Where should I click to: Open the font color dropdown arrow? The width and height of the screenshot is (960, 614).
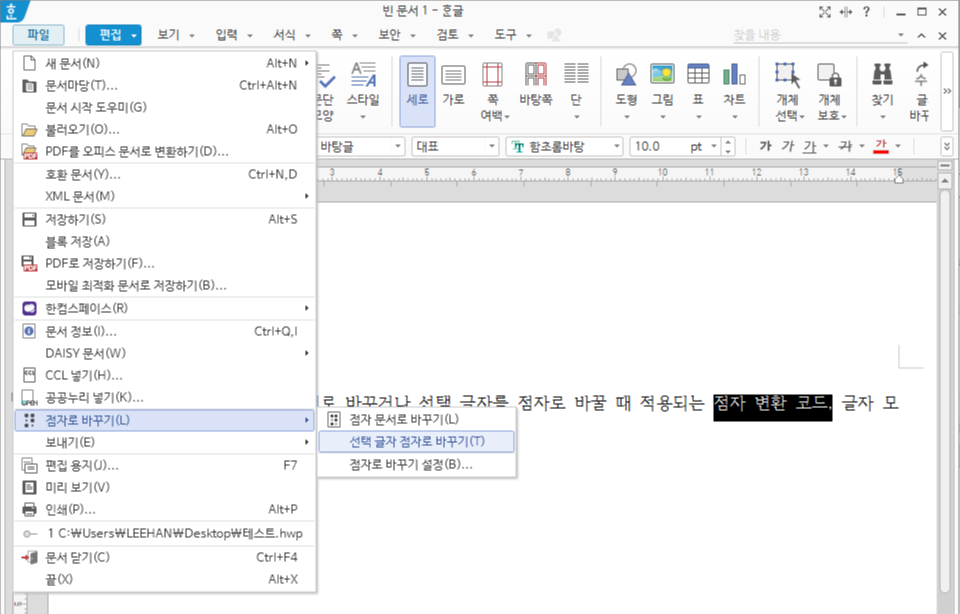tap(895, 146)
